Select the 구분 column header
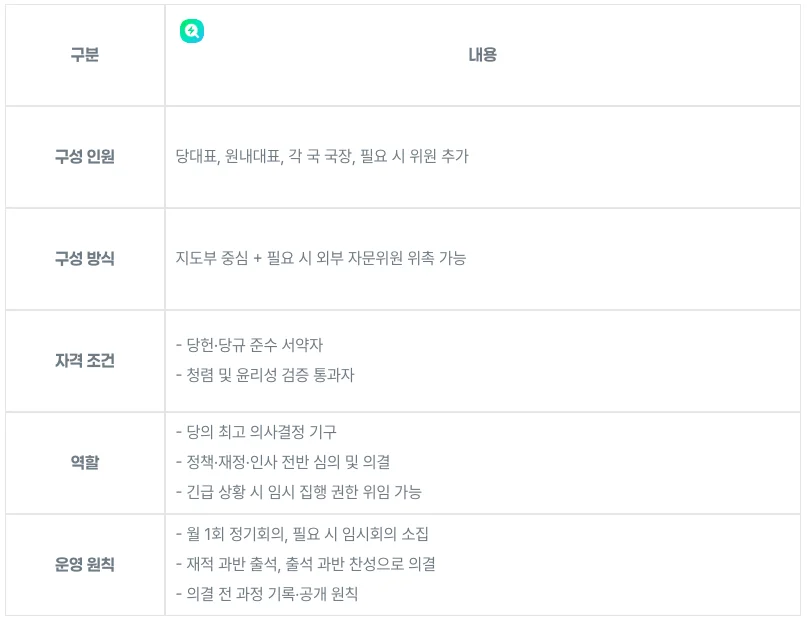This screenshot has height=621, width=807. coord(85,56)
